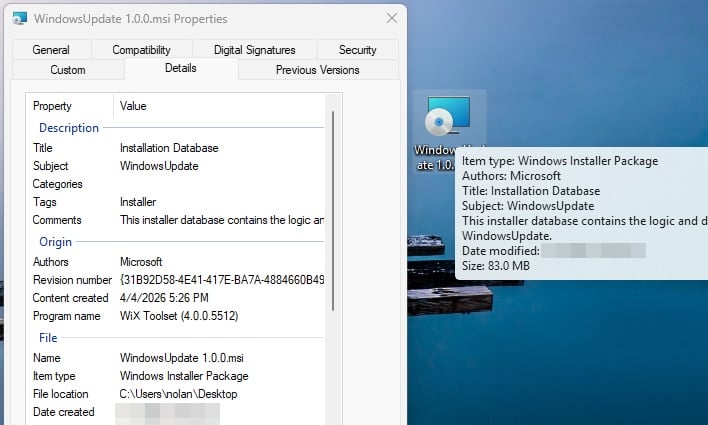This screenshot has height=425, width=708.
Task: Click the Value column header
Action: [133, 106]
